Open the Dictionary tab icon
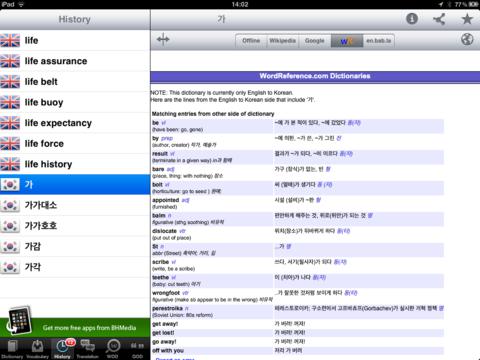The width and height of the screenshot is (480, 360). (12, 349)
